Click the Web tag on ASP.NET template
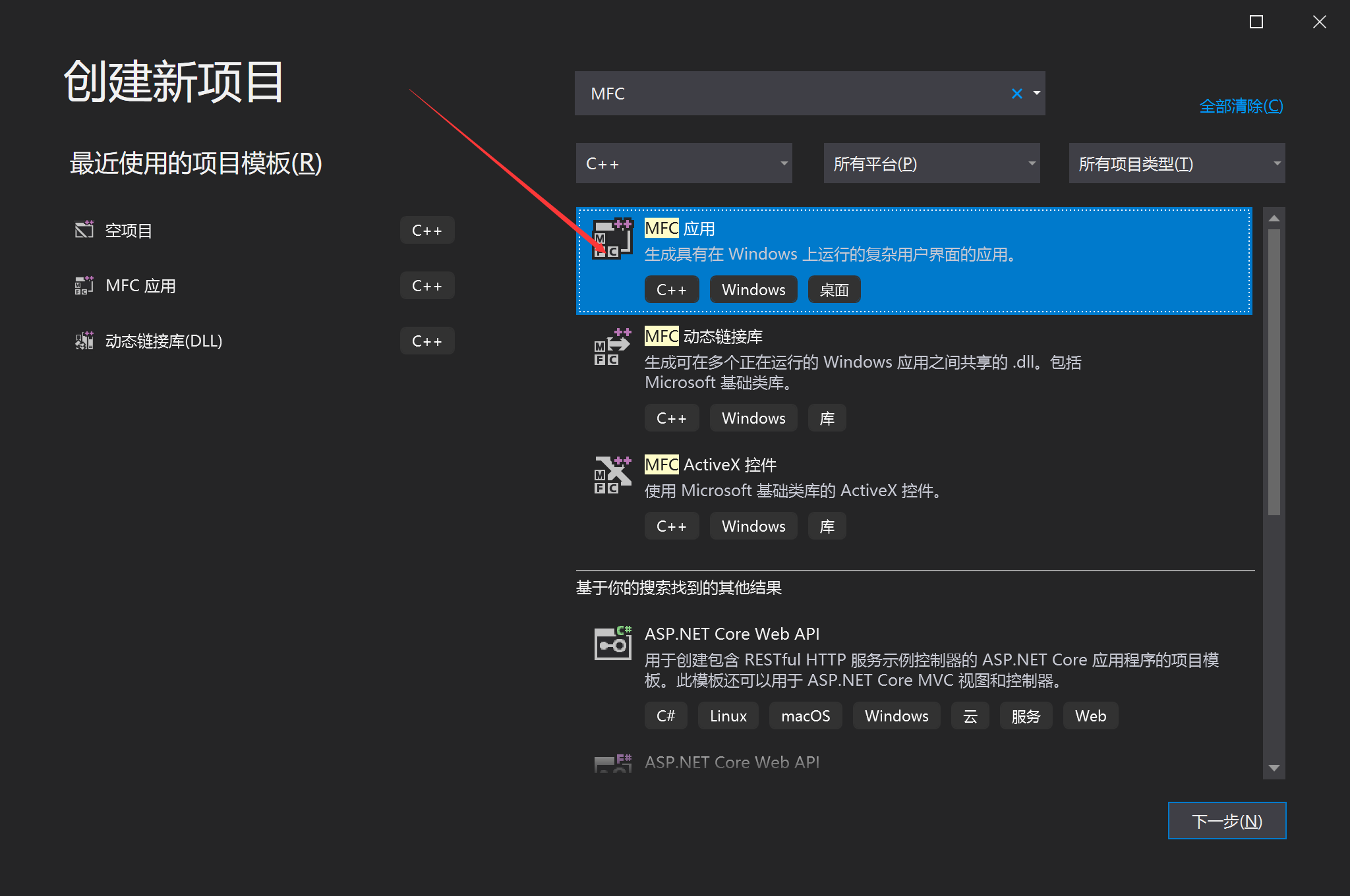The width and height of the screenshot is (1350, 896). 1091,716
